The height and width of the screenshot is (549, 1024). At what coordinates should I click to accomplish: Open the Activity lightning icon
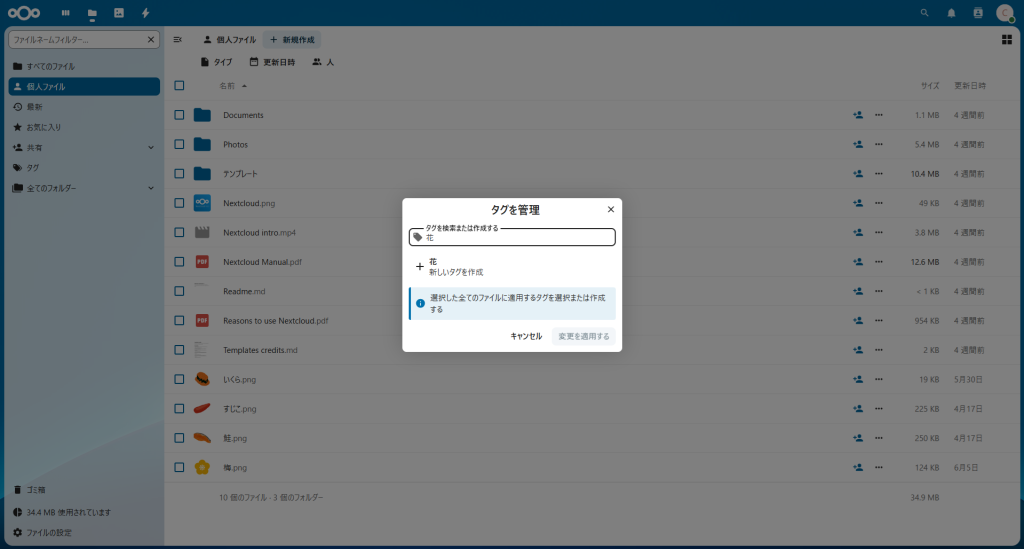(x=146, y=13)
